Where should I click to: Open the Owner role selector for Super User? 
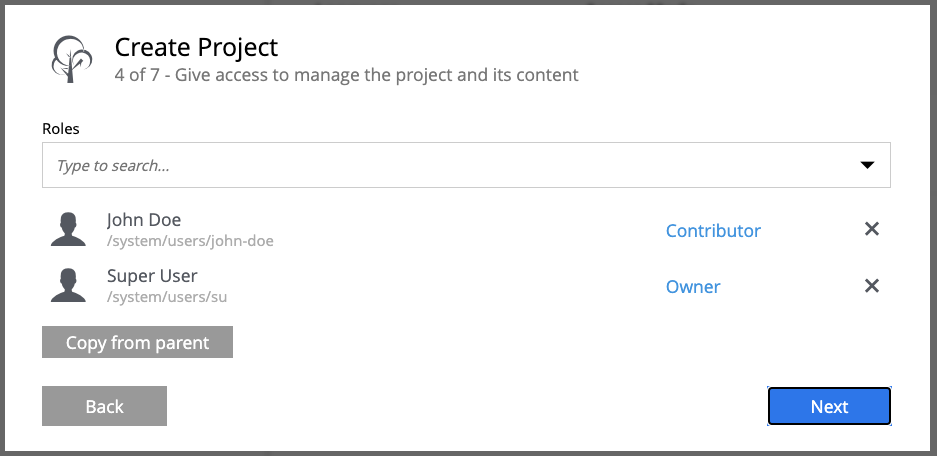pos(693,287)
